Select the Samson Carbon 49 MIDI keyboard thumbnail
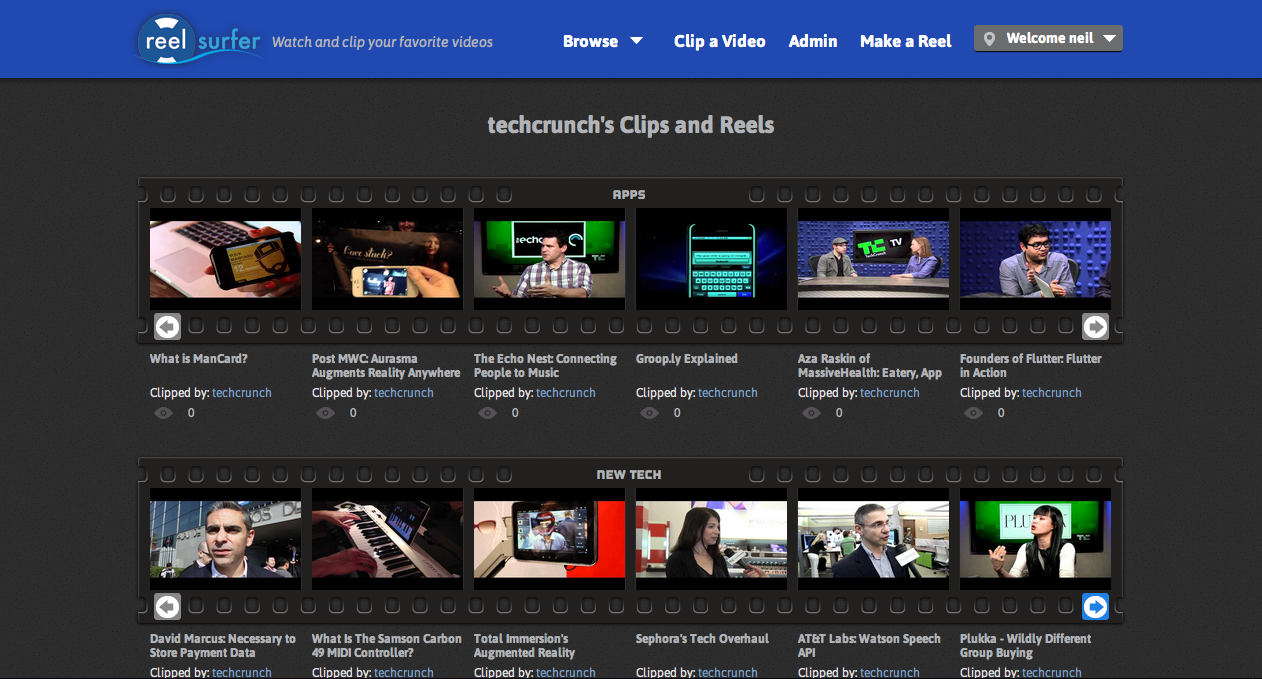 point(387,540)
